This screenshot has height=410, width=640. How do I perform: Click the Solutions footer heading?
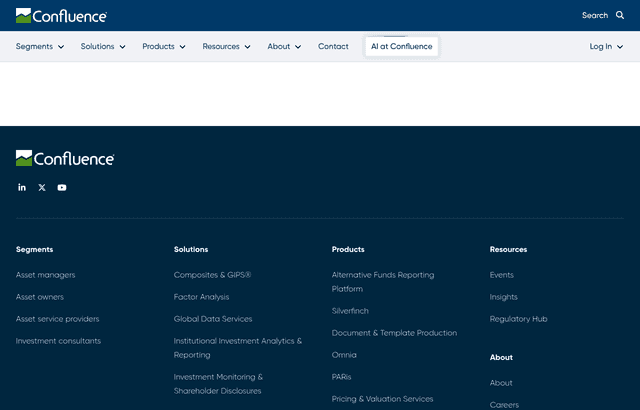tap(191, 249)
